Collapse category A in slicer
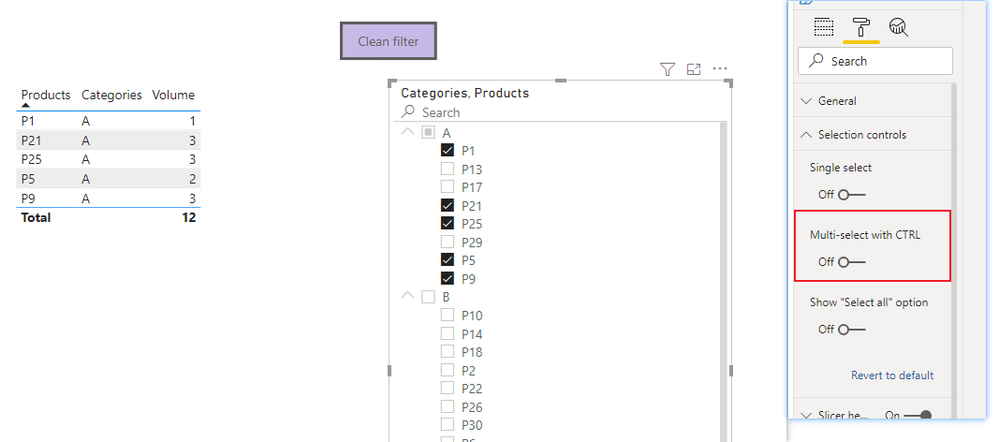Image resolution: width=999 pixels, height=442 pixels. click(407, 132)
